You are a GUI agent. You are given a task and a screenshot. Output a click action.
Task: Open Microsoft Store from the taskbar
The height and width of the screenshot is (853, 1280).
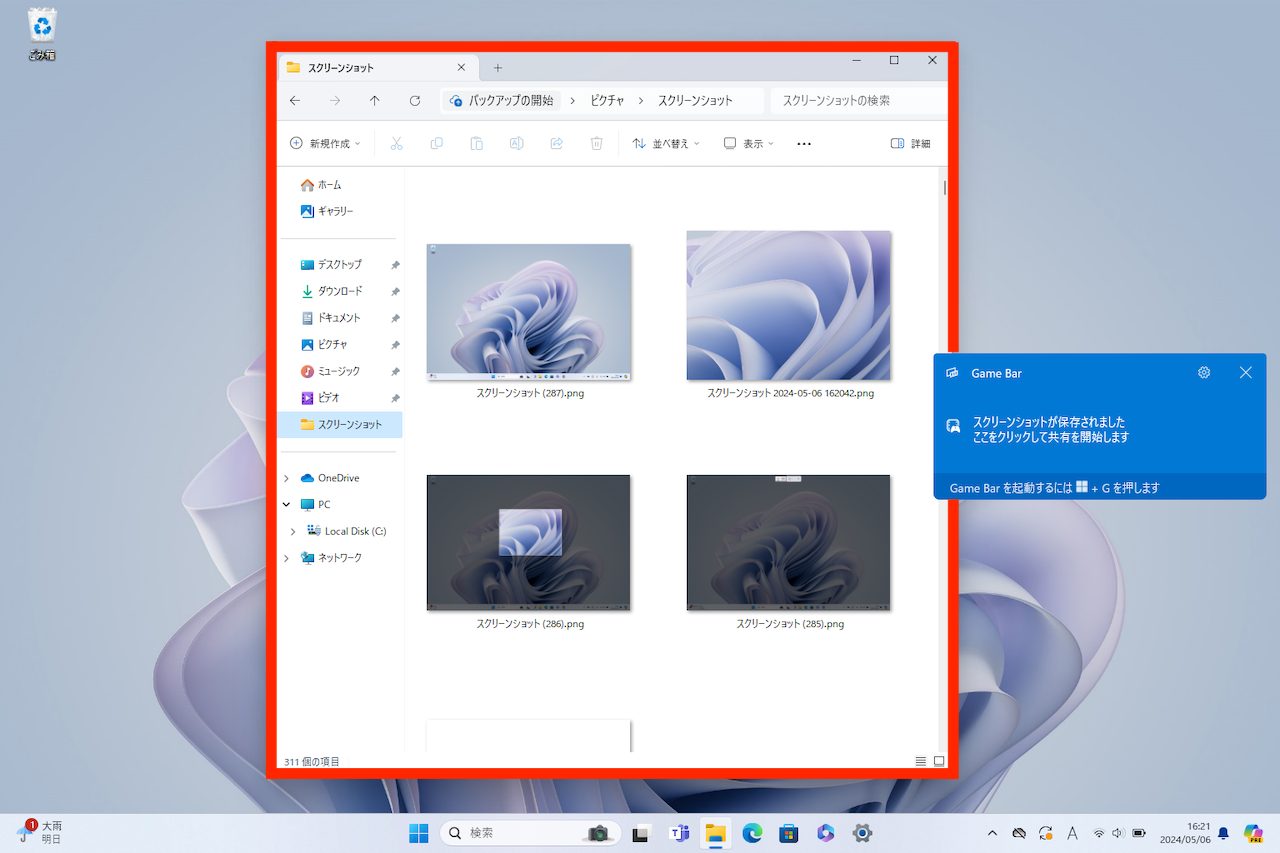pos(788,833)
